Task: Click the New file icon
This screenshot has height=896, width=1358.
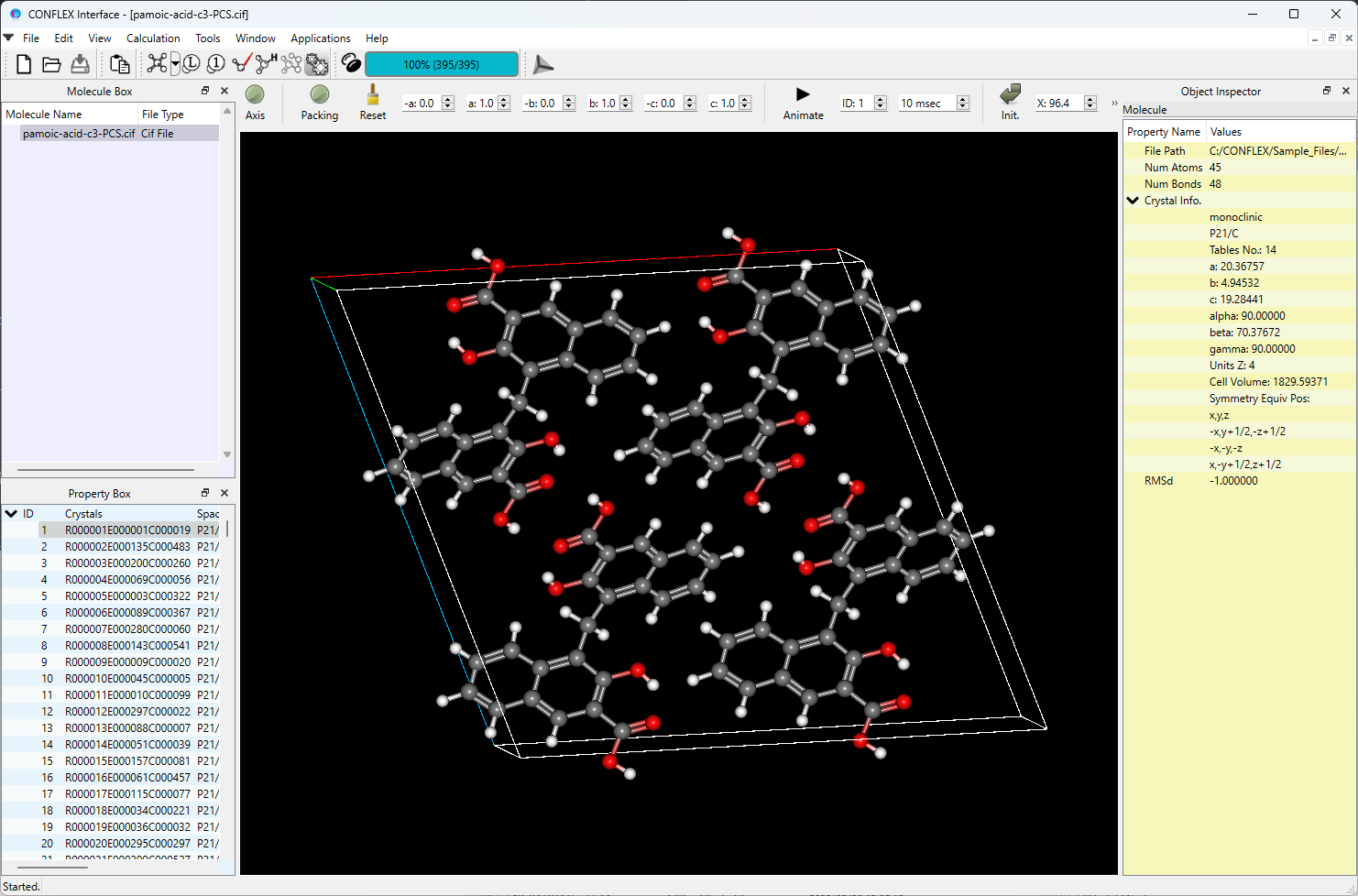Action: pos(24,64)
